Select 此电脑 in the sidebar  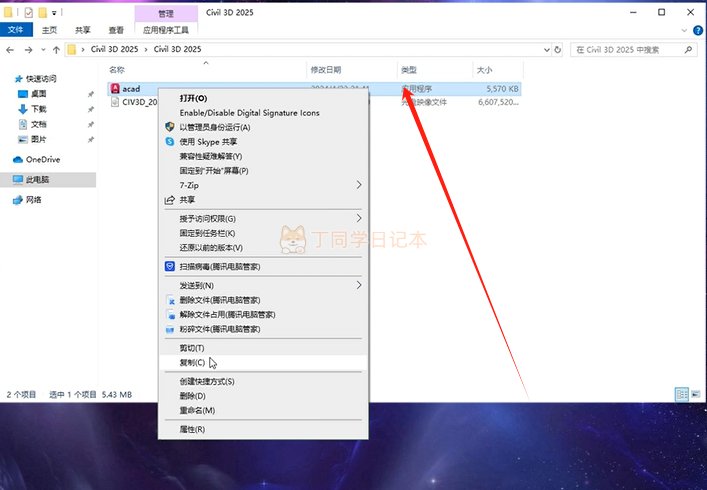coord(37,179)
